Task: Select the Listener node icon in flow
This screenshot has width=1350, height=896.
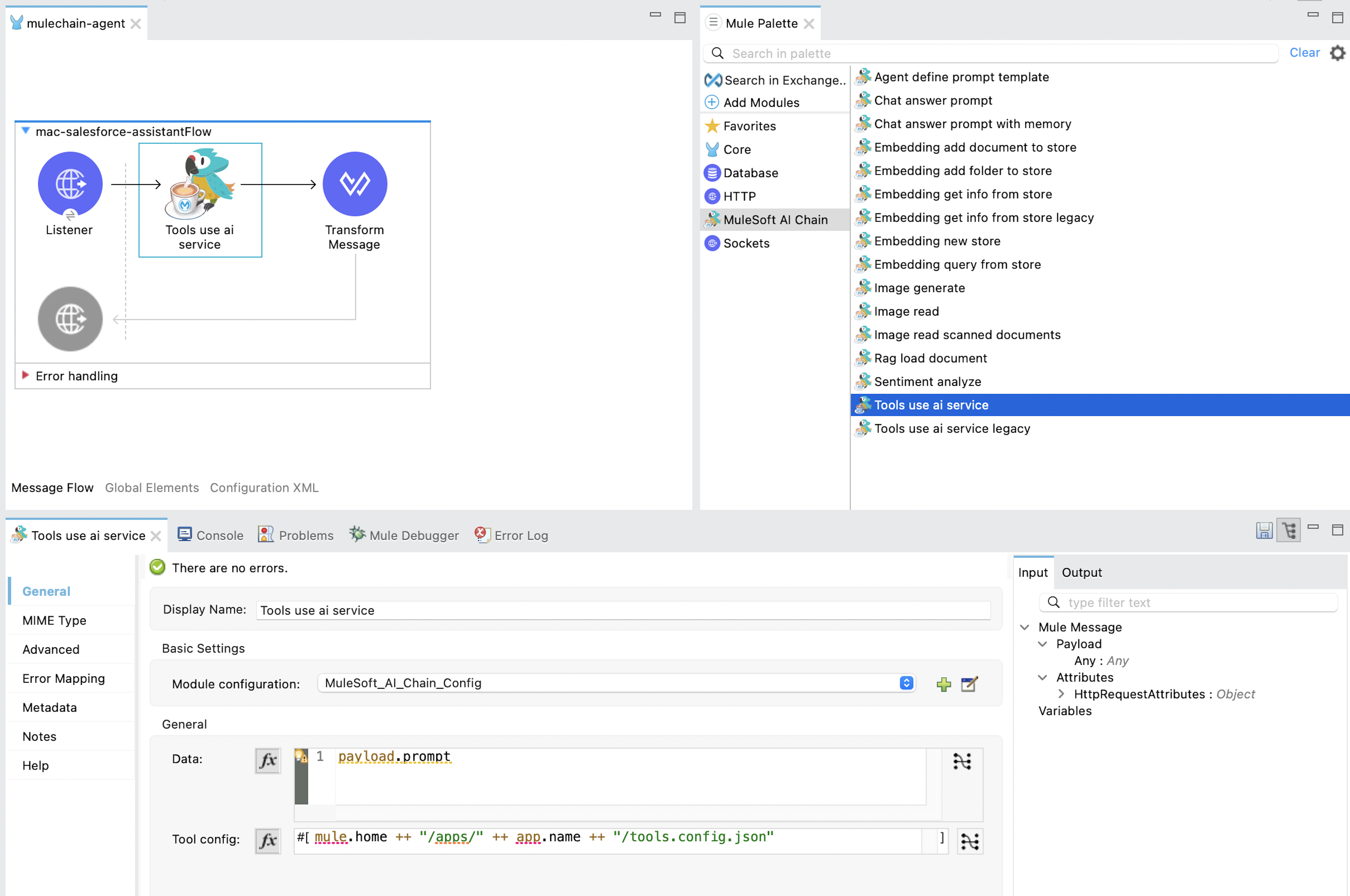Action: pos(70,185)
